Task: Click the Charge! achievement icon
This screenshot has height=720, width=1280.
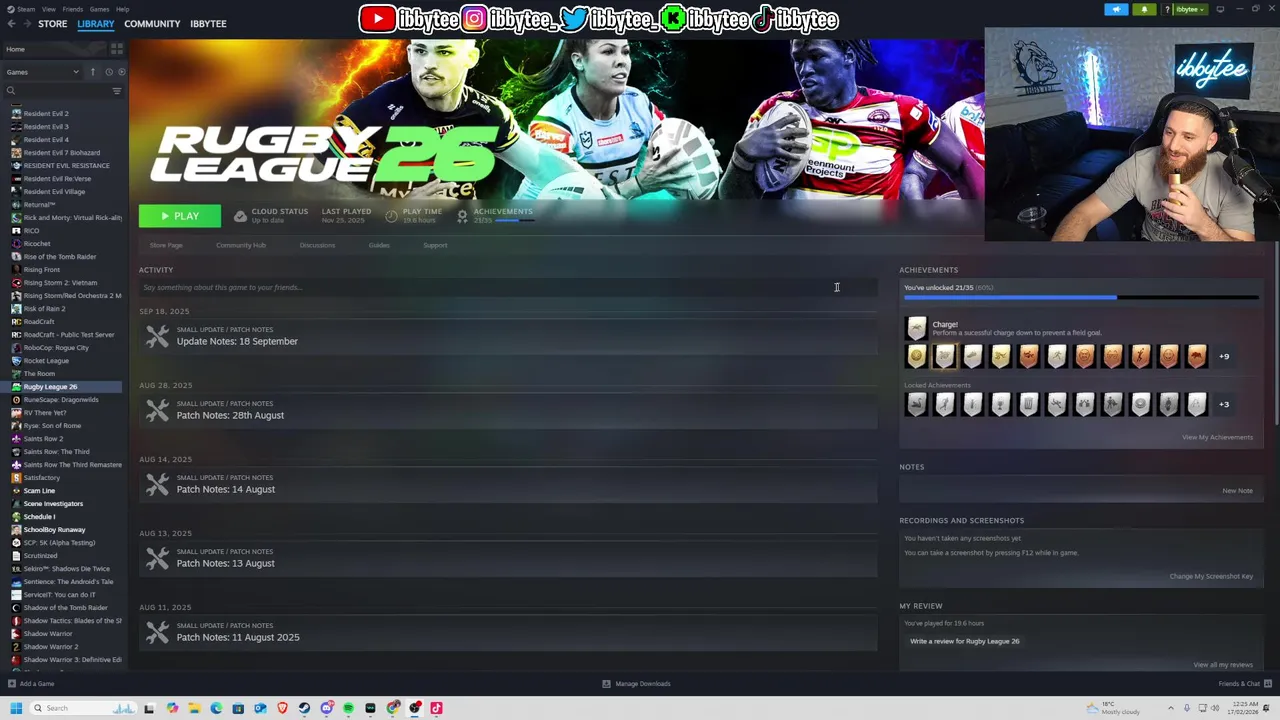Action: (916, 328)
